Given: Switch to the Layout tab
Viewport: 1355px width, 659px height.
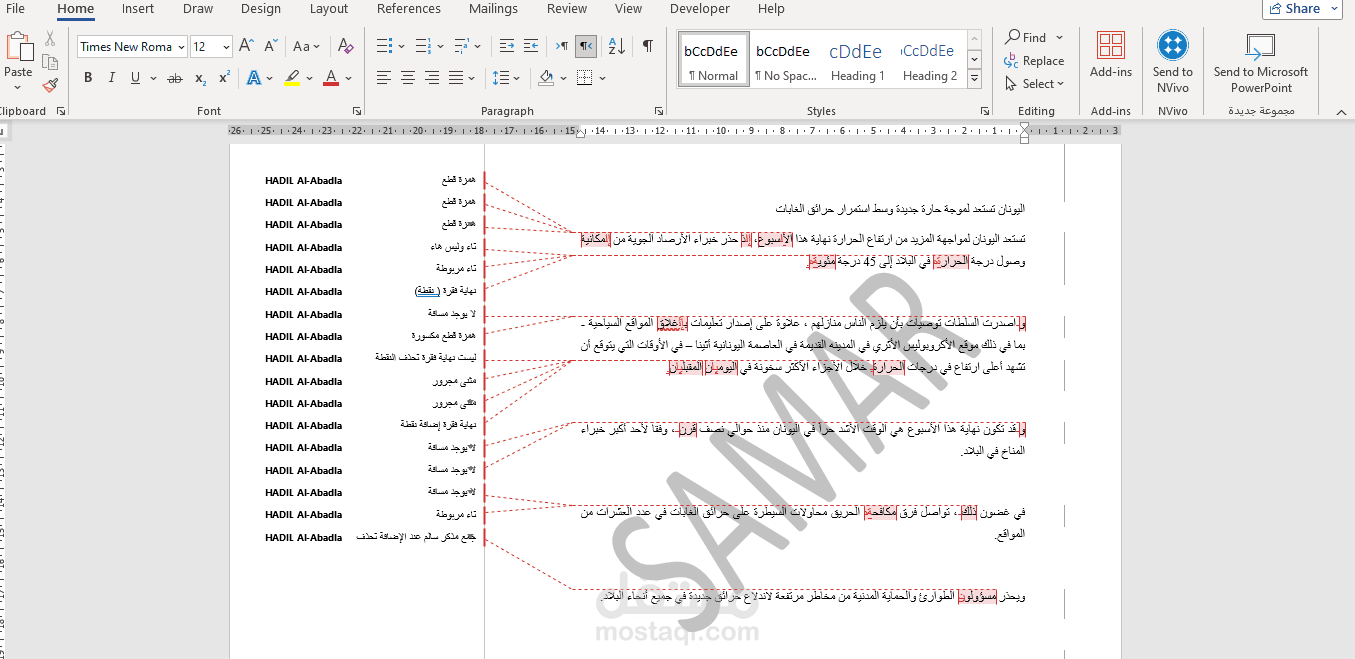Looking at the screenshot, I should [329, 9].
